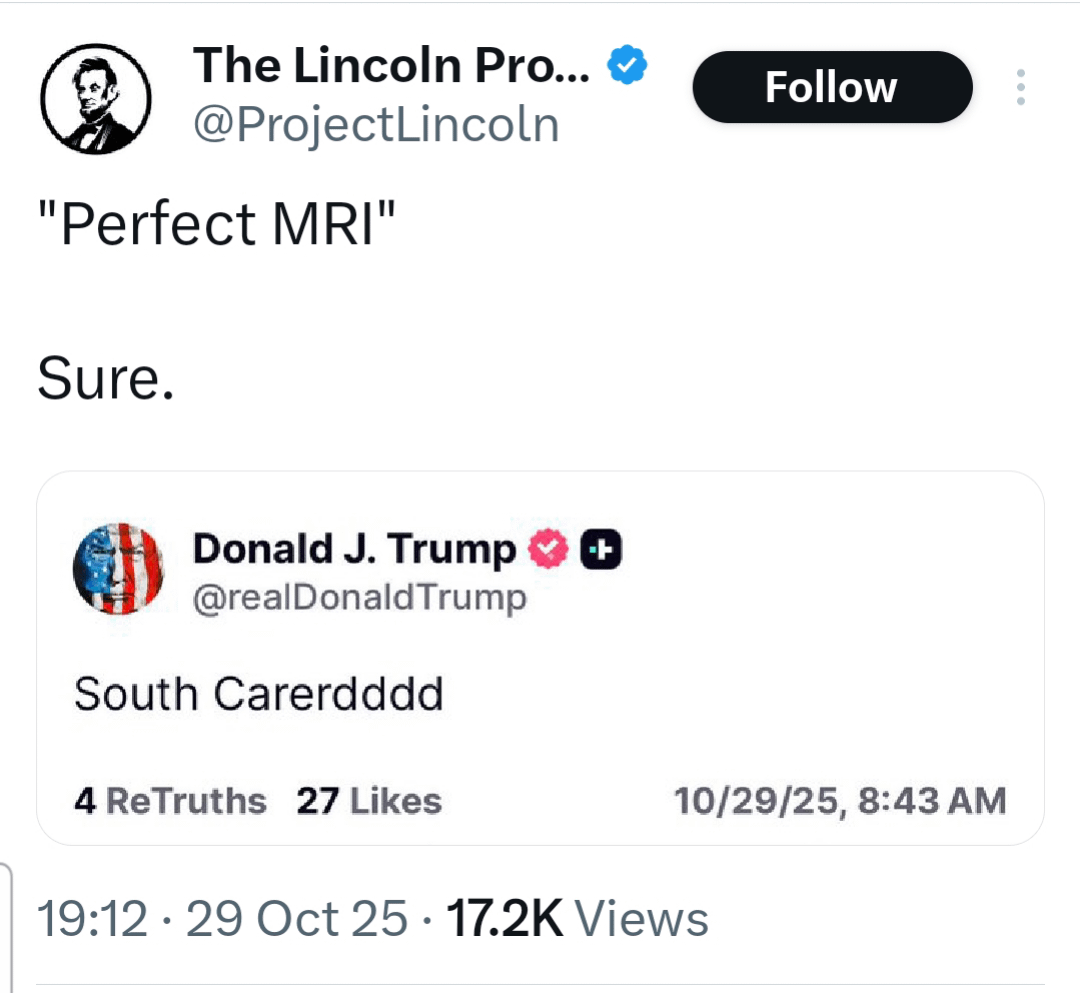Click the @realDonaldTrump handle

(x=359, y=598)
